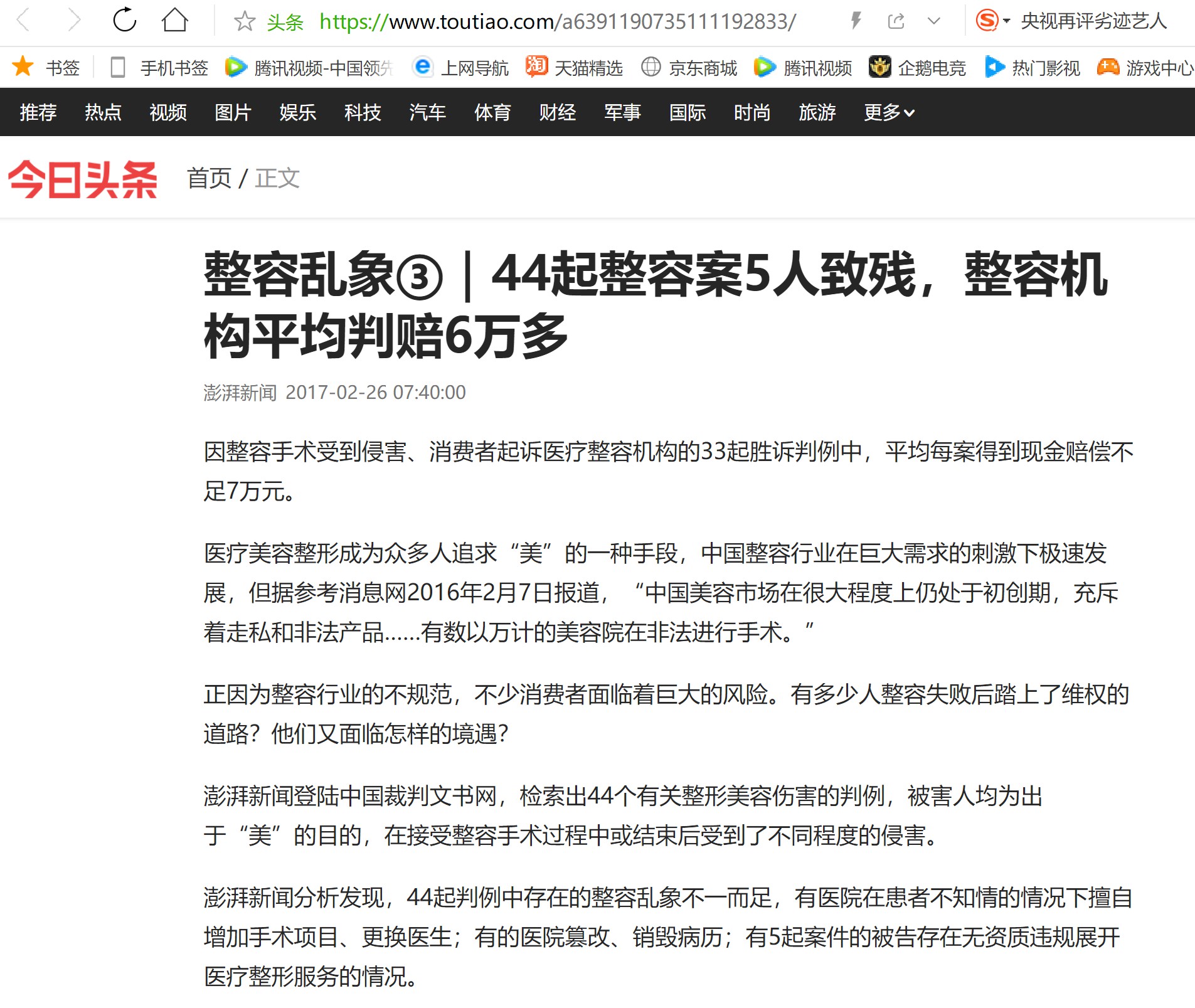Image resolution: width=1195 pixels, height=1008 pixels.
Task: Click the lightning speed-mode icon in address bar
Action: tap(856, 21)
